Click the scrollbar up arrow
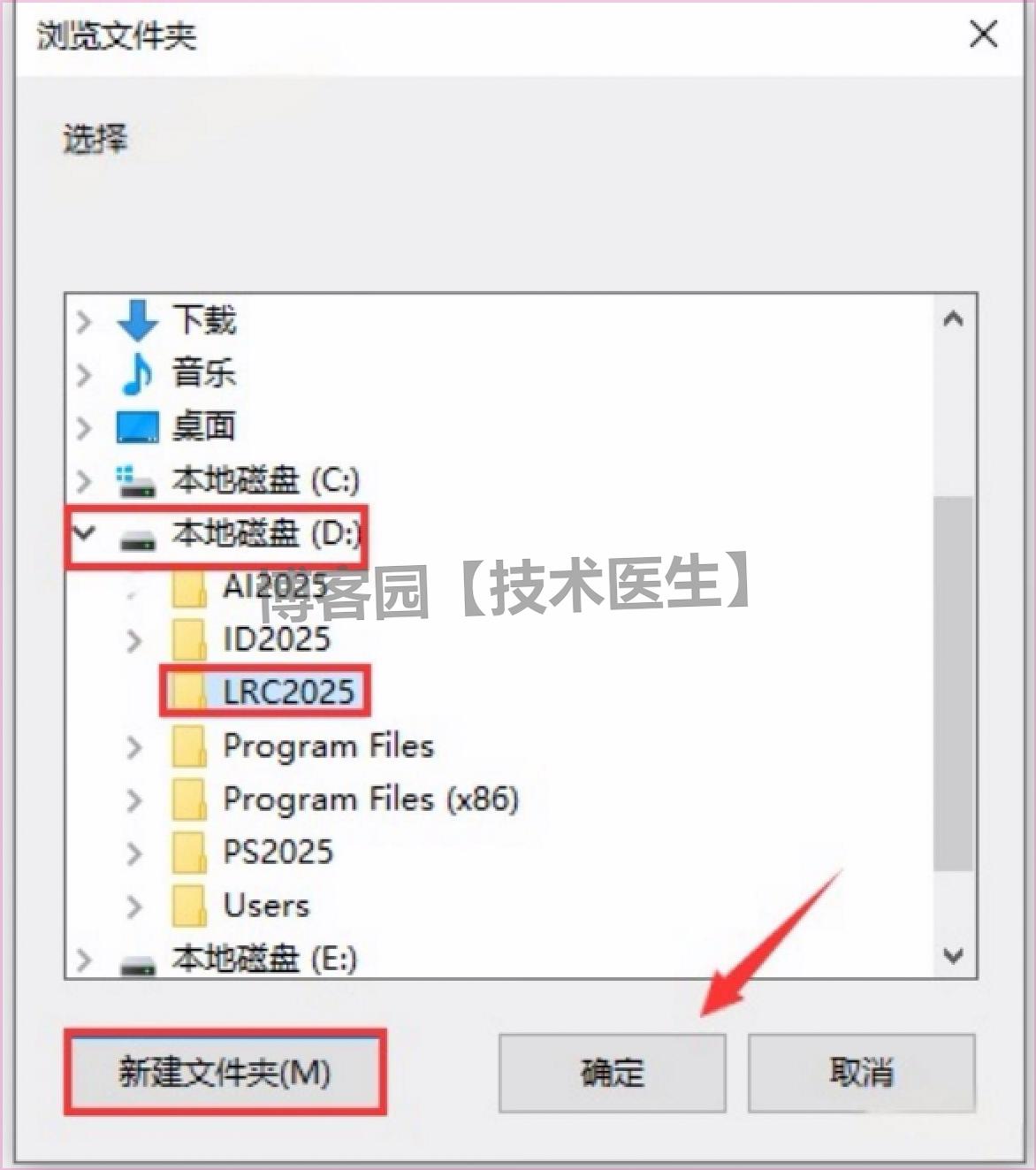 (953, 319)
